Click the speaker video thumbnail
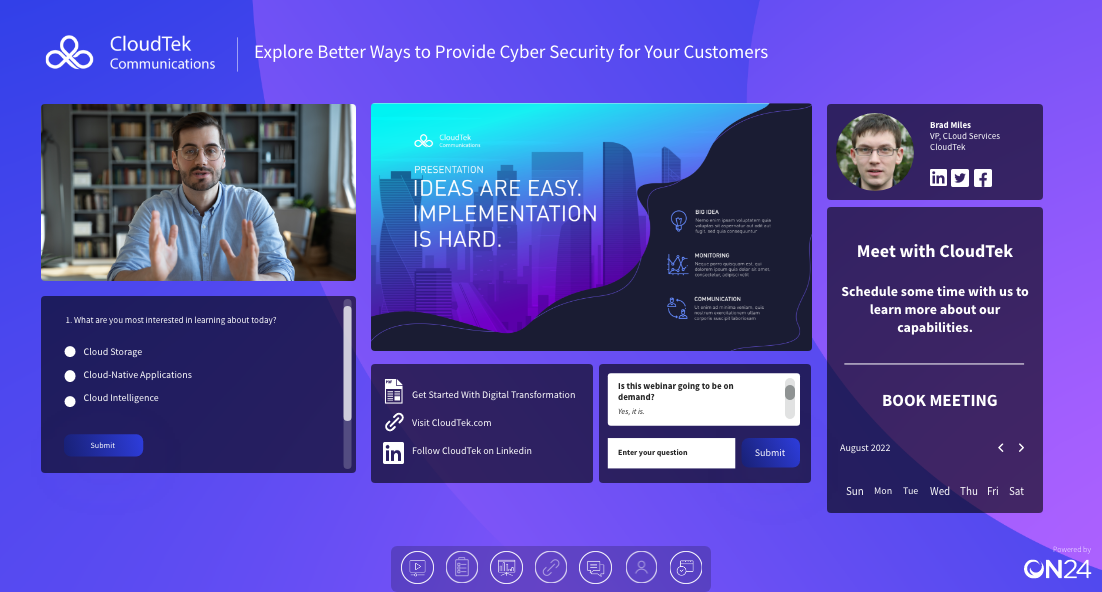 [x=198, y=192]
